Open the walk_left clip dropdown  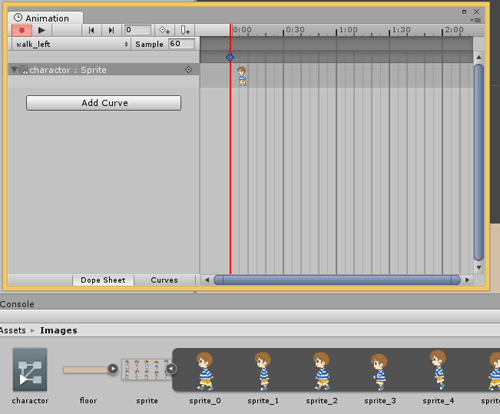(71, 44)
